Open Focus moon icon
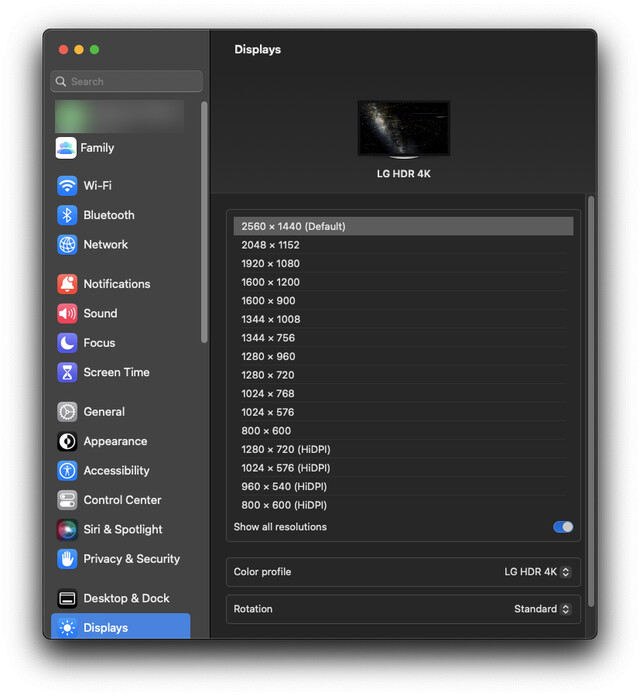This screenshot has width=640, height=696. 67,343
